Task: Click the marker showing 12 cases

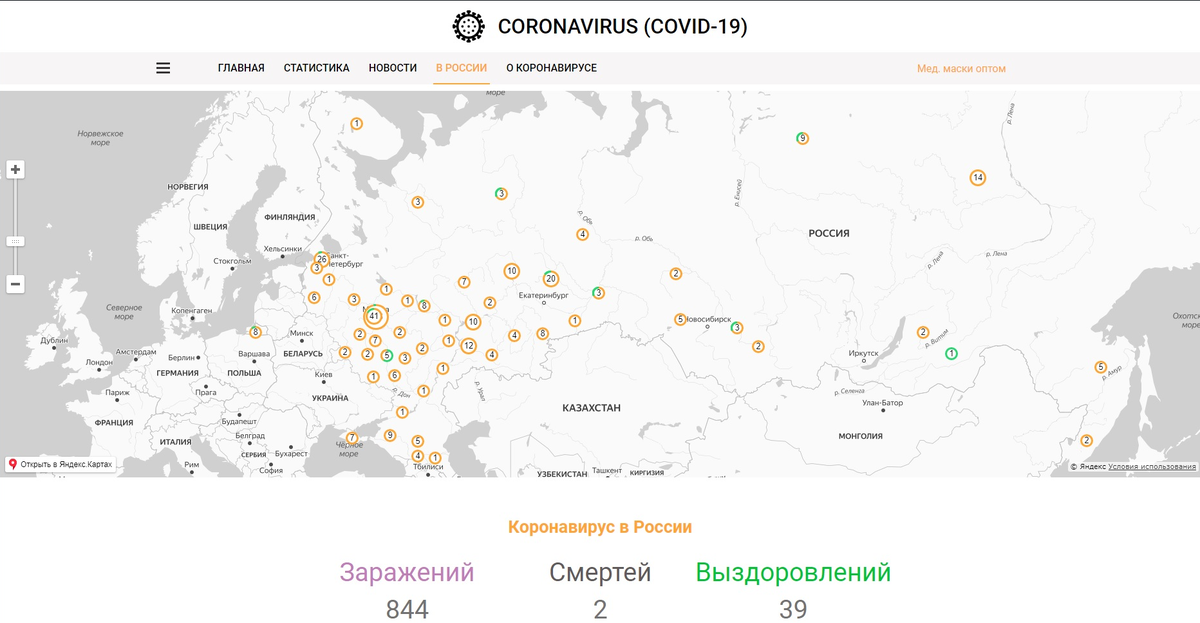Action: click(x=468, y=346)
